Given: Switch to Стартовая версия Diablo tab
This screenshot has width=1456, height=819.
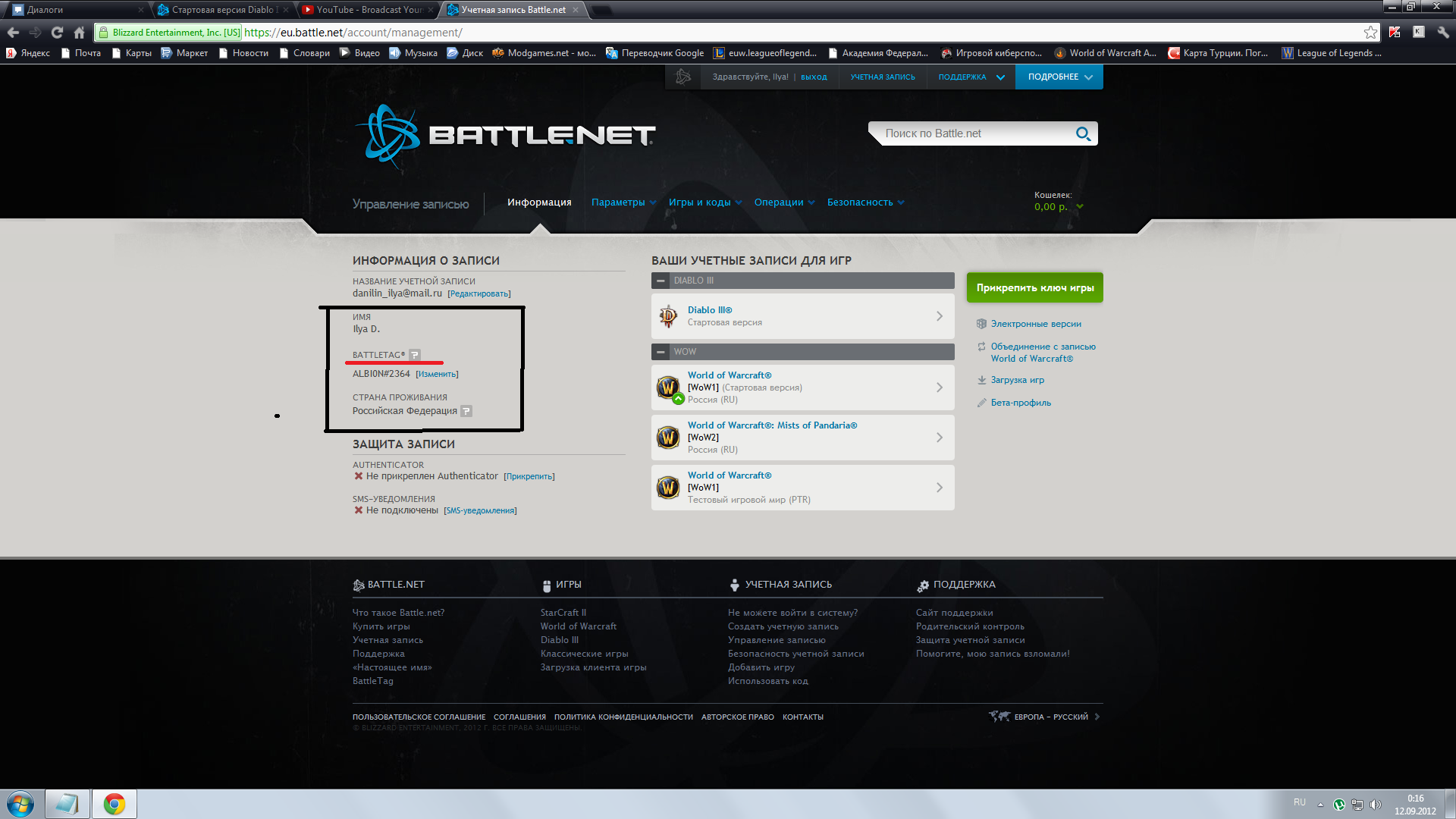Looking at the screenshot, I should pyautogui.click(x=222, y=10).
